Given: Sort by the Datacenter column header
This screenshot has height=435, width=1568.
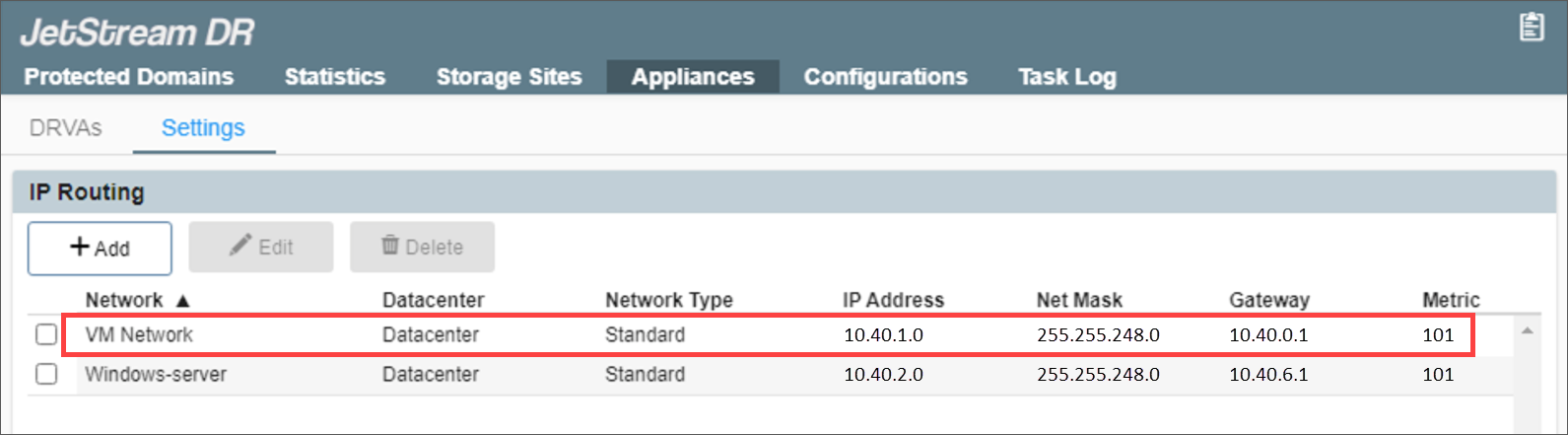Looking at the screenshot, I should click(433, 300).
